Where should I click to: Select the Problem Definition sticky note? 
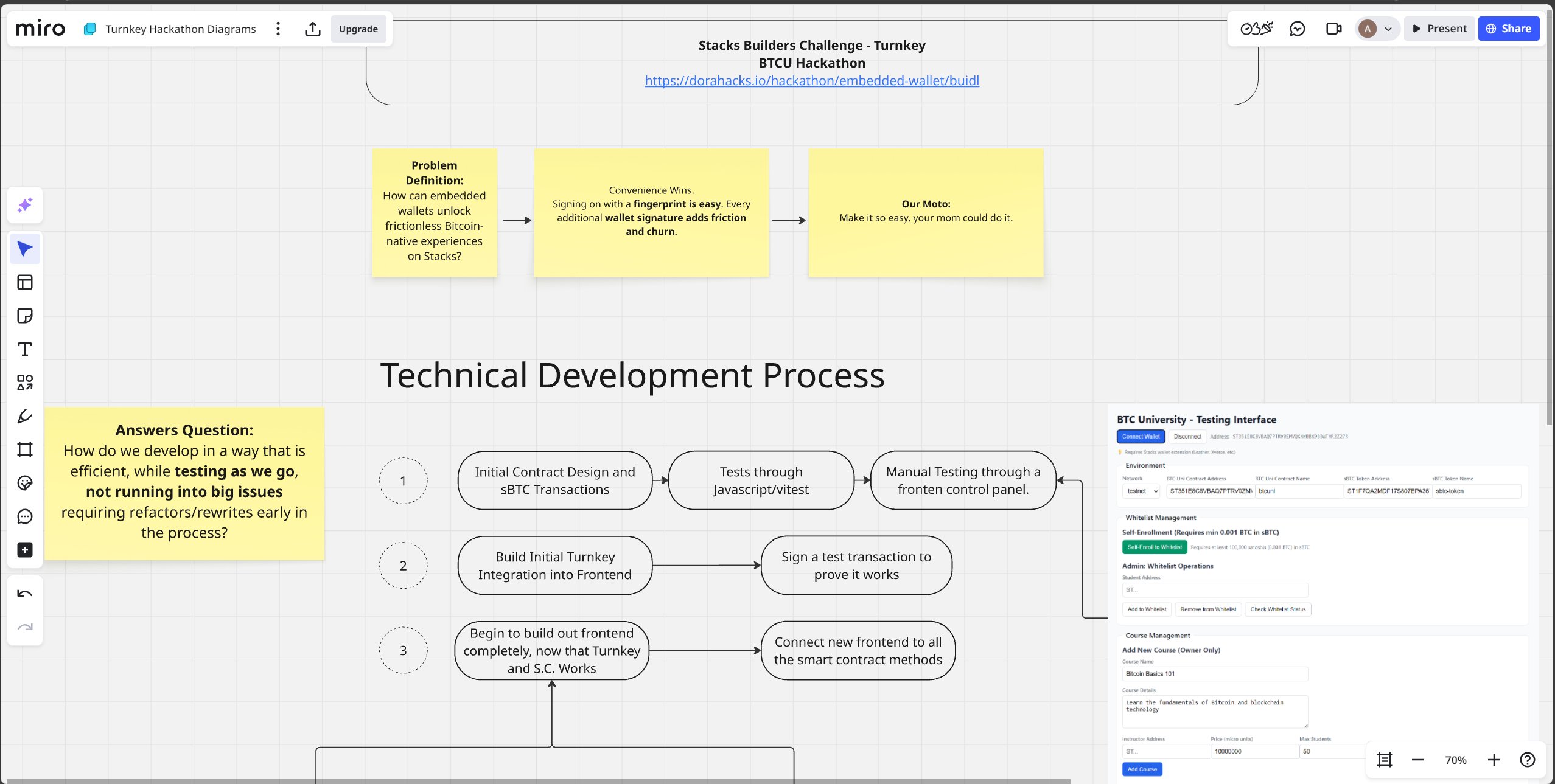point(435,213)
